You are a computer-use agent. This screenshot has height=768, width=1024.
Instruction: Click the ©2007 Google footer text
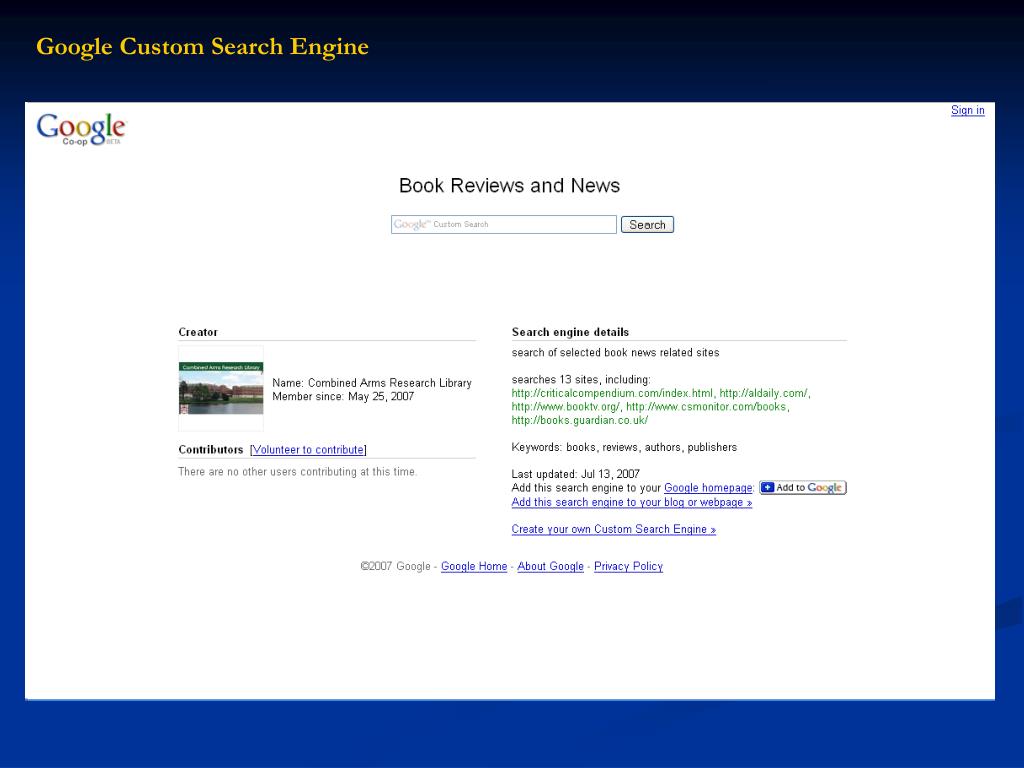click(395, 566)
